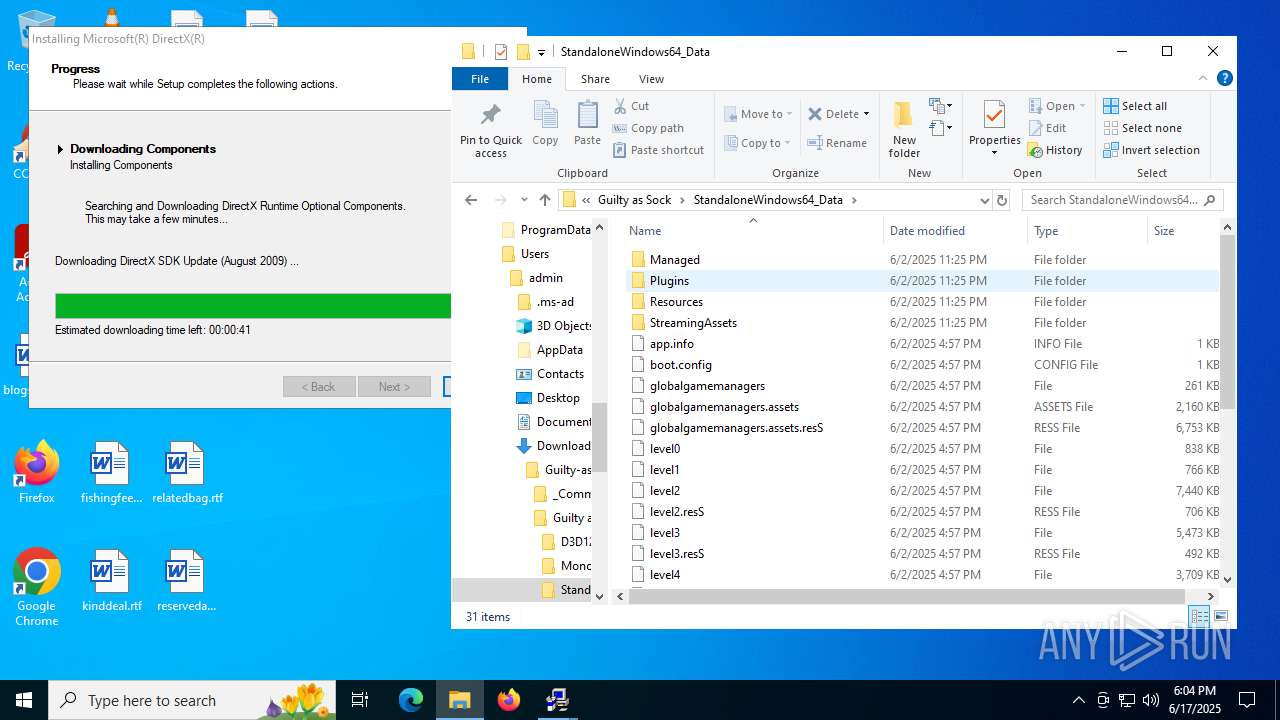Click Invert selection command
This screenshot has width=1280, height=720.
point(1151,150)
